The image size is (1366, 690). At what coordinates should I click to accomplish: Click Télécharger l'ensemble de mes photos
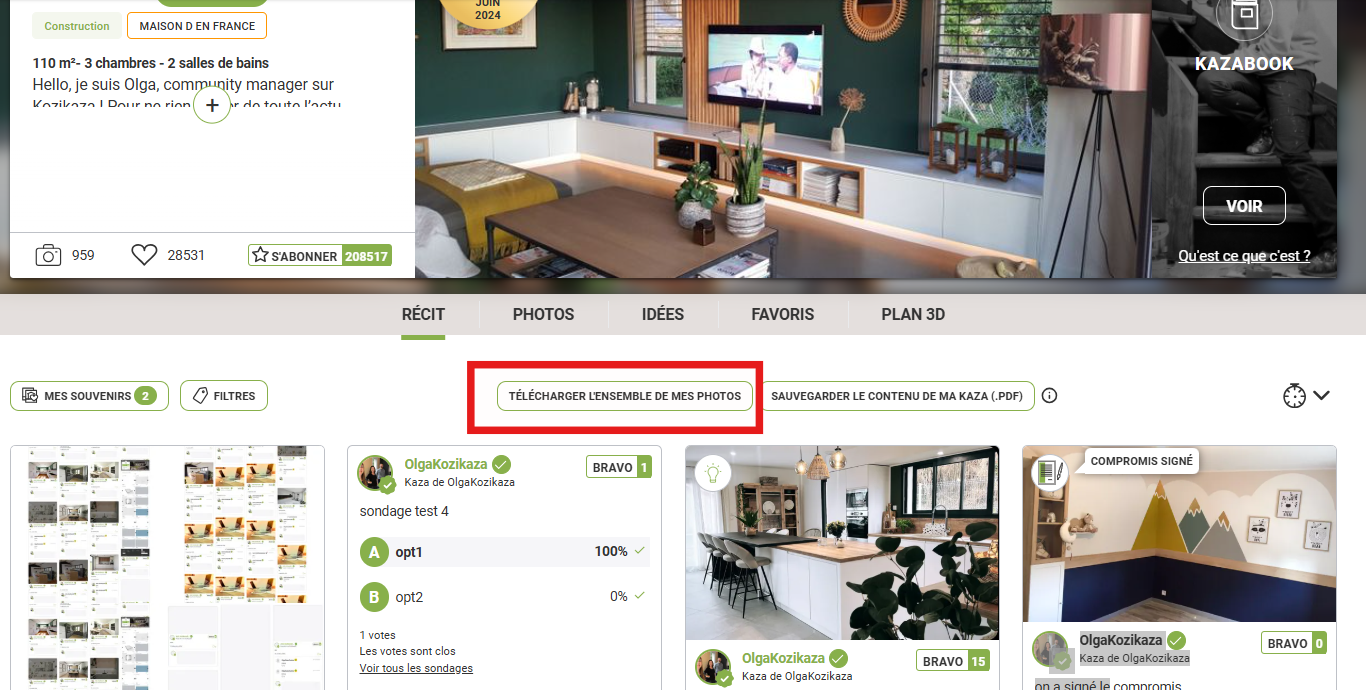(625, 396)
